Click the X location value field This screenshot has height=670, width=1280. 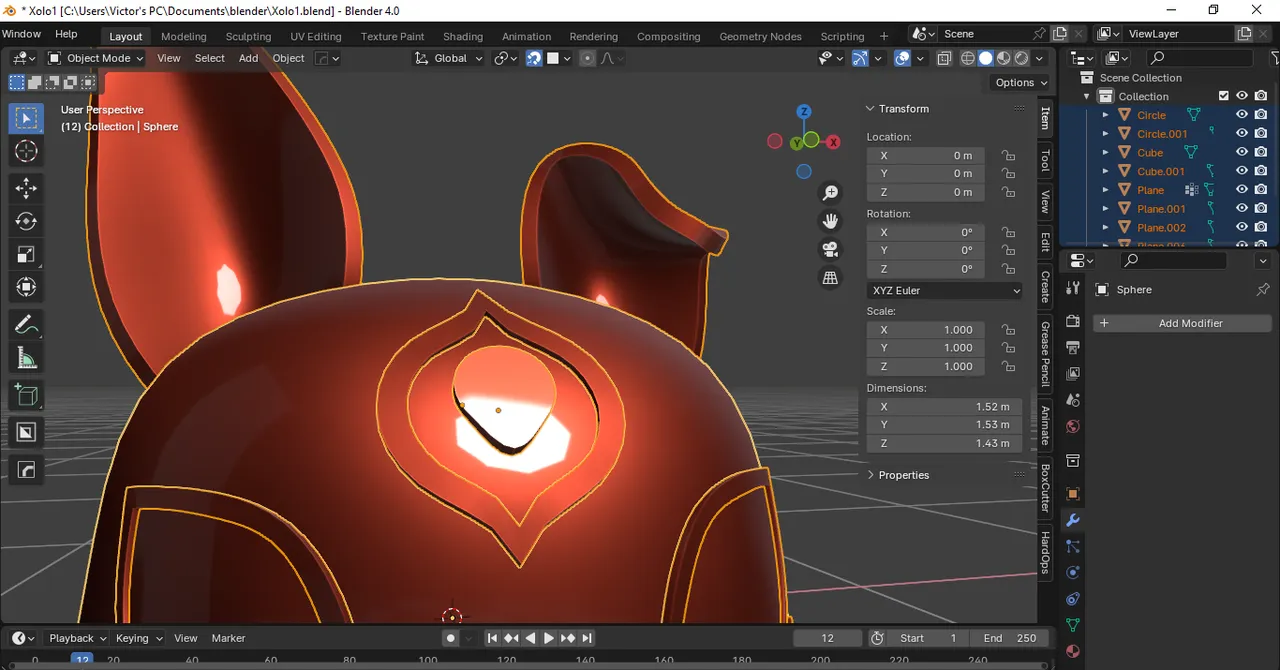click(x=926, y=156)
